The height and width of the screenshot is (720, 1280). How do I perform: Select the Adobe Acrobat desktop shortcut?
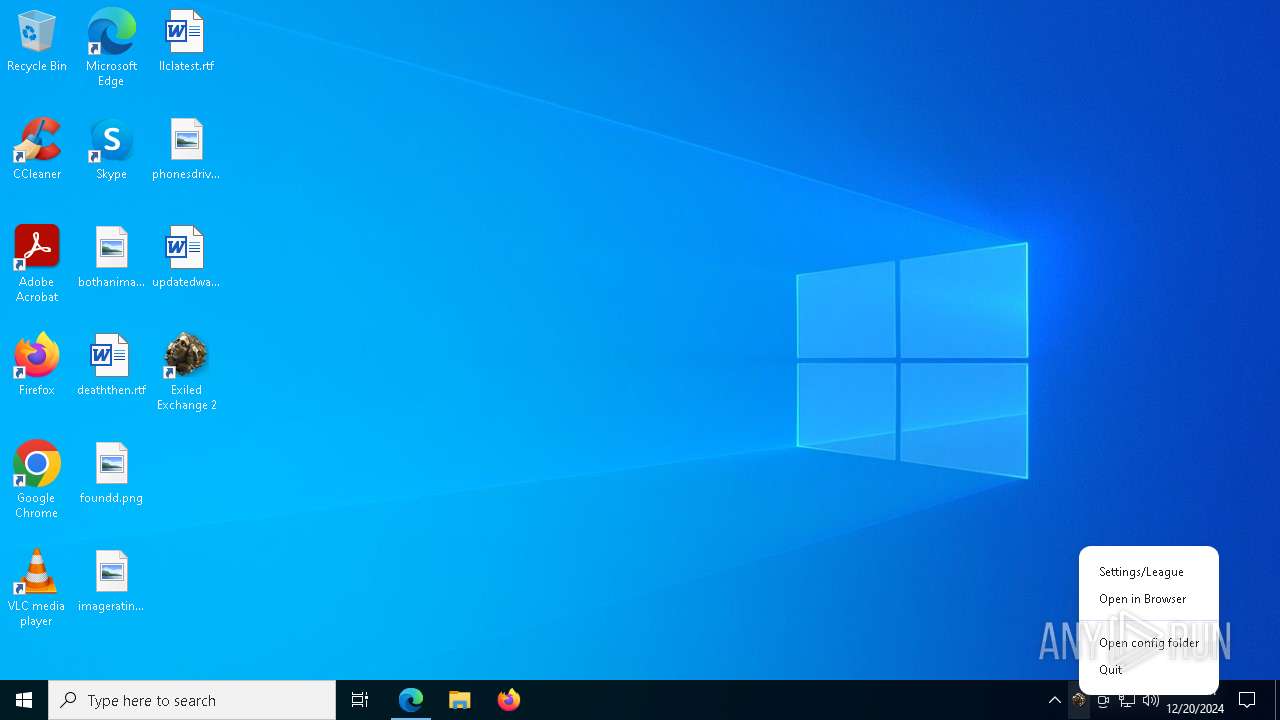37,264
